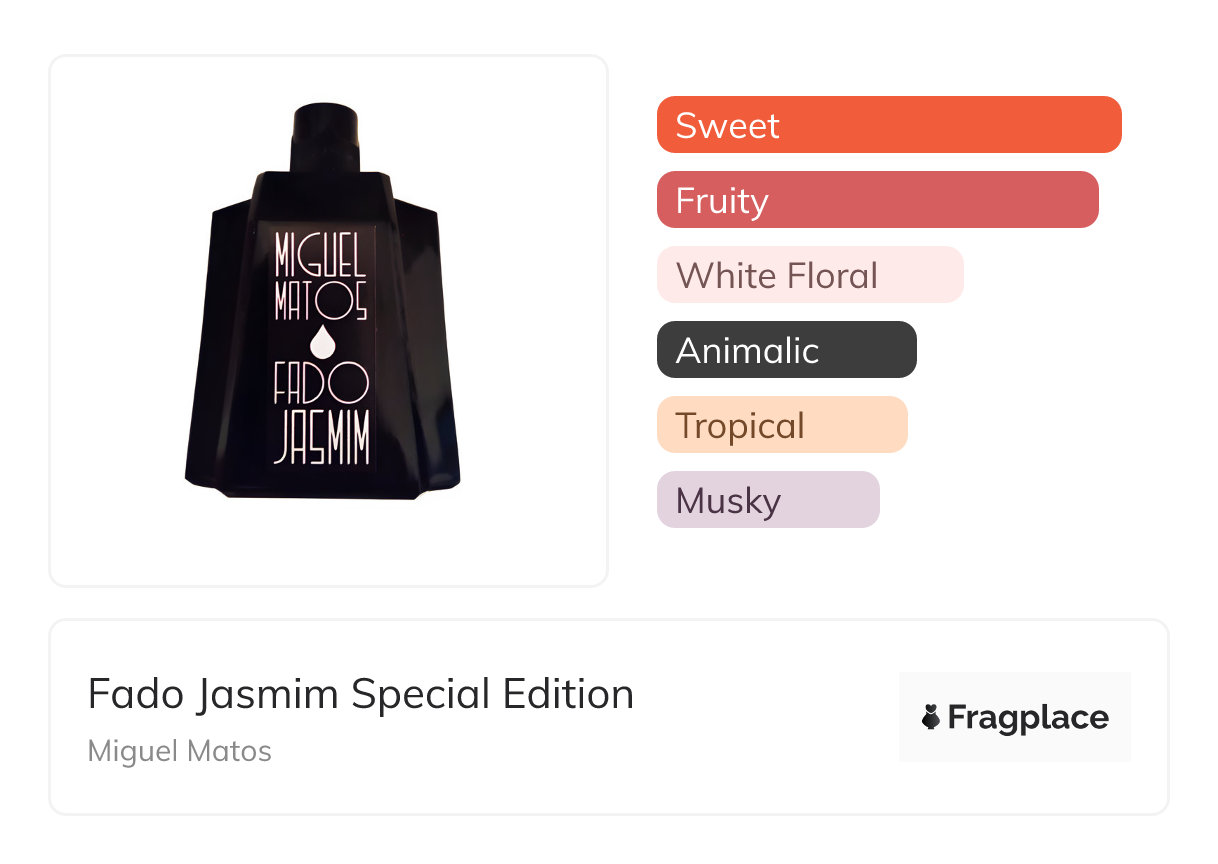
Task: Click the Tropical accord bar
Action: (781, 425)
